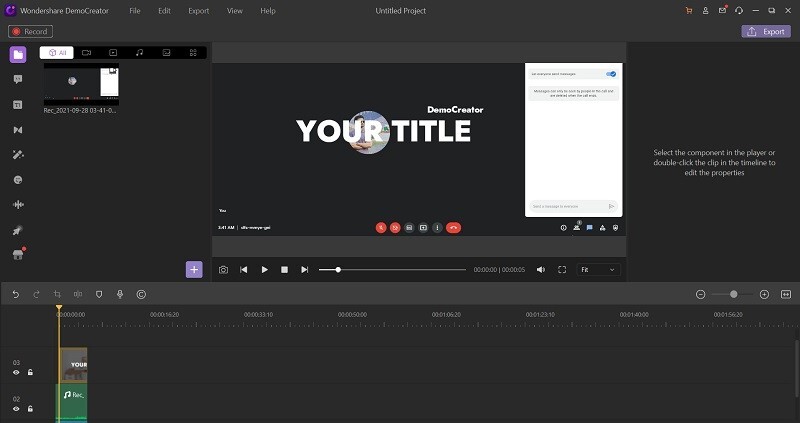Viewport: 800px width, 423px height.
Task: Select the Crop tool in timeline toolbar
Action: tap(57, 294)
